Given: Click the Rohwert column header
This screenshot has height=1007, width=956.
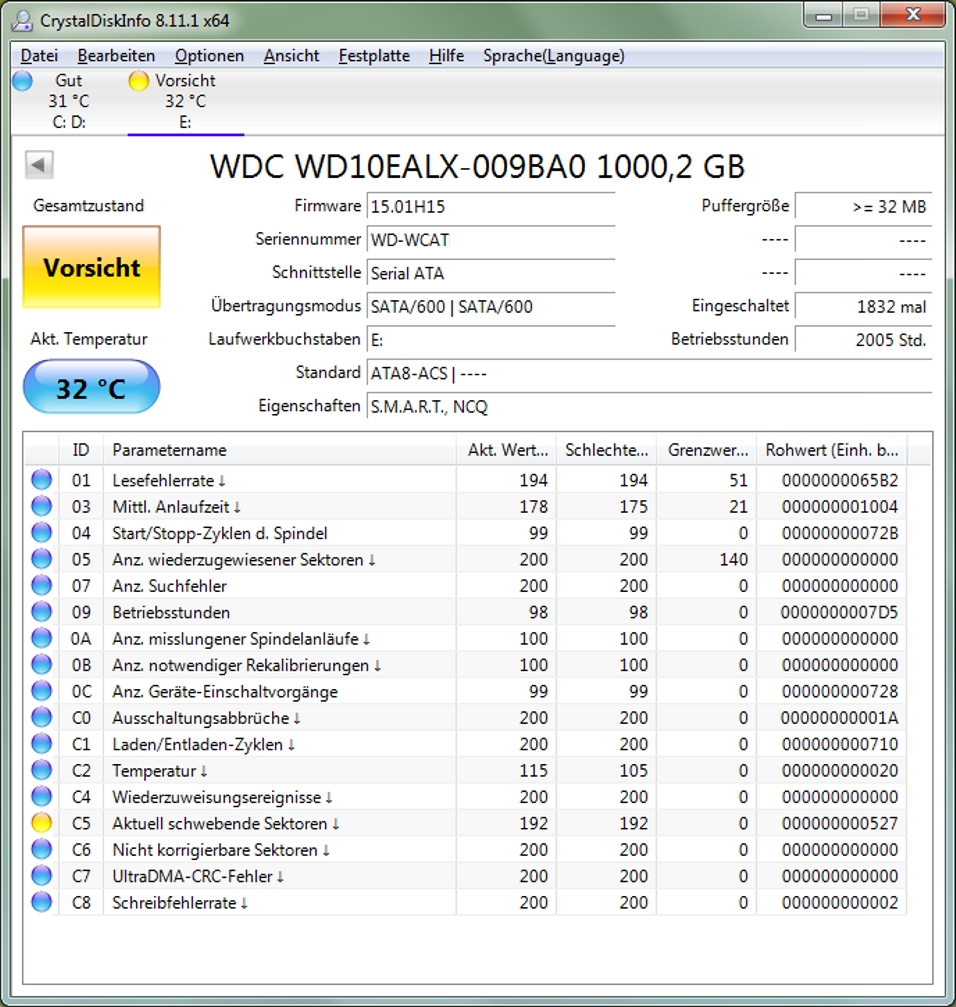Looking at the screenshot, I should point(832,450).
